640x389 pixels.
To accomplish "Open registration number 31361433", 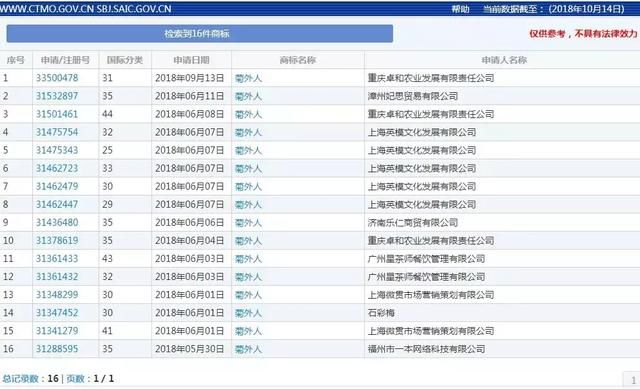I will (57, 258).
